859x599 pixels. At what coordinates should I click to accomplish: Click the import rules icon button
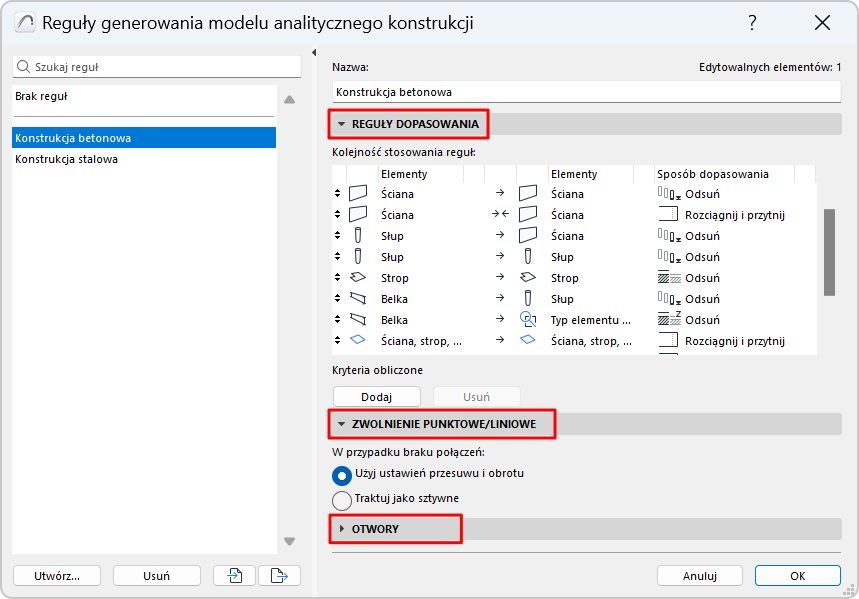pos(234,575)
